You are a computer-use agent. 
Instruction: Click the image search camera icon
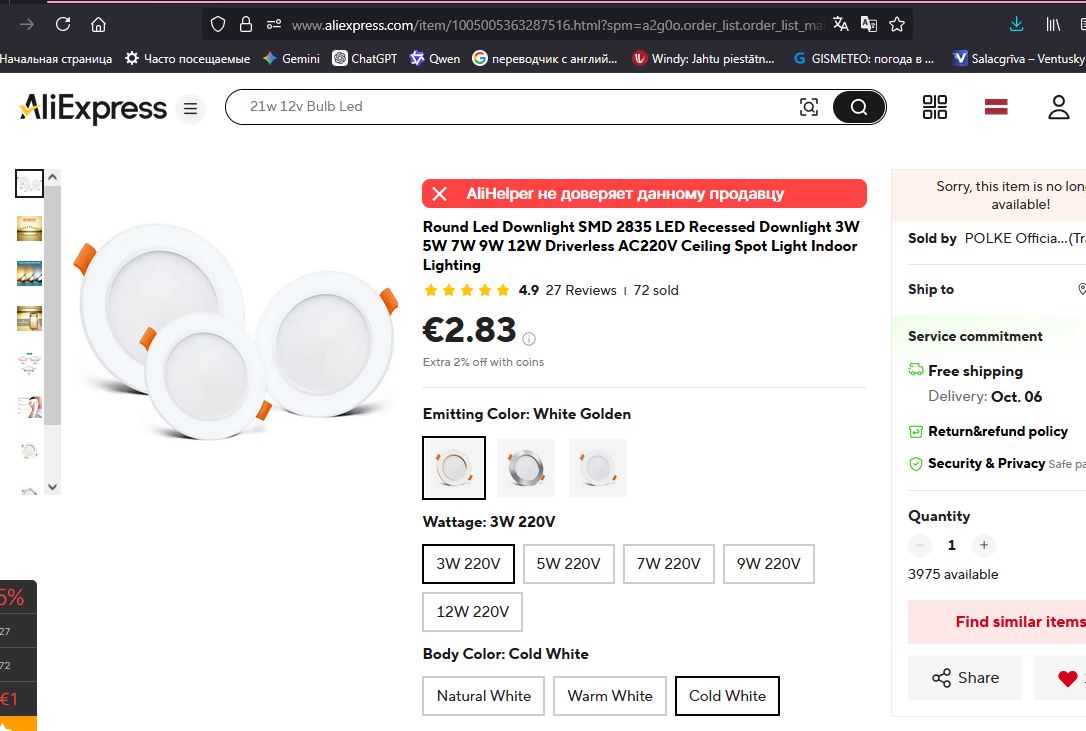809,107
